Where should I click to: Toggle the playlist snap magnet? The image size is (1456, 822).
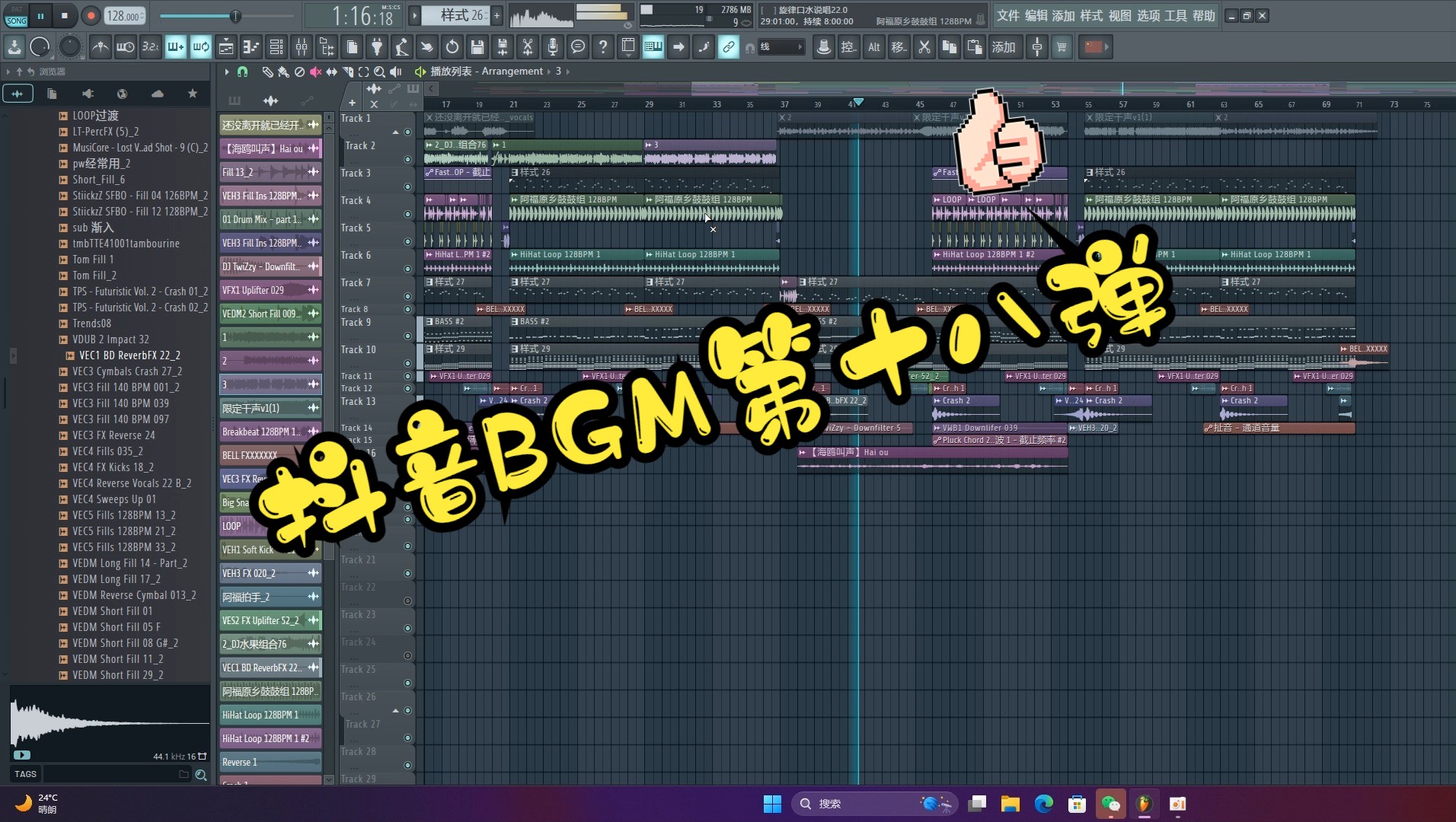(242, 72)
